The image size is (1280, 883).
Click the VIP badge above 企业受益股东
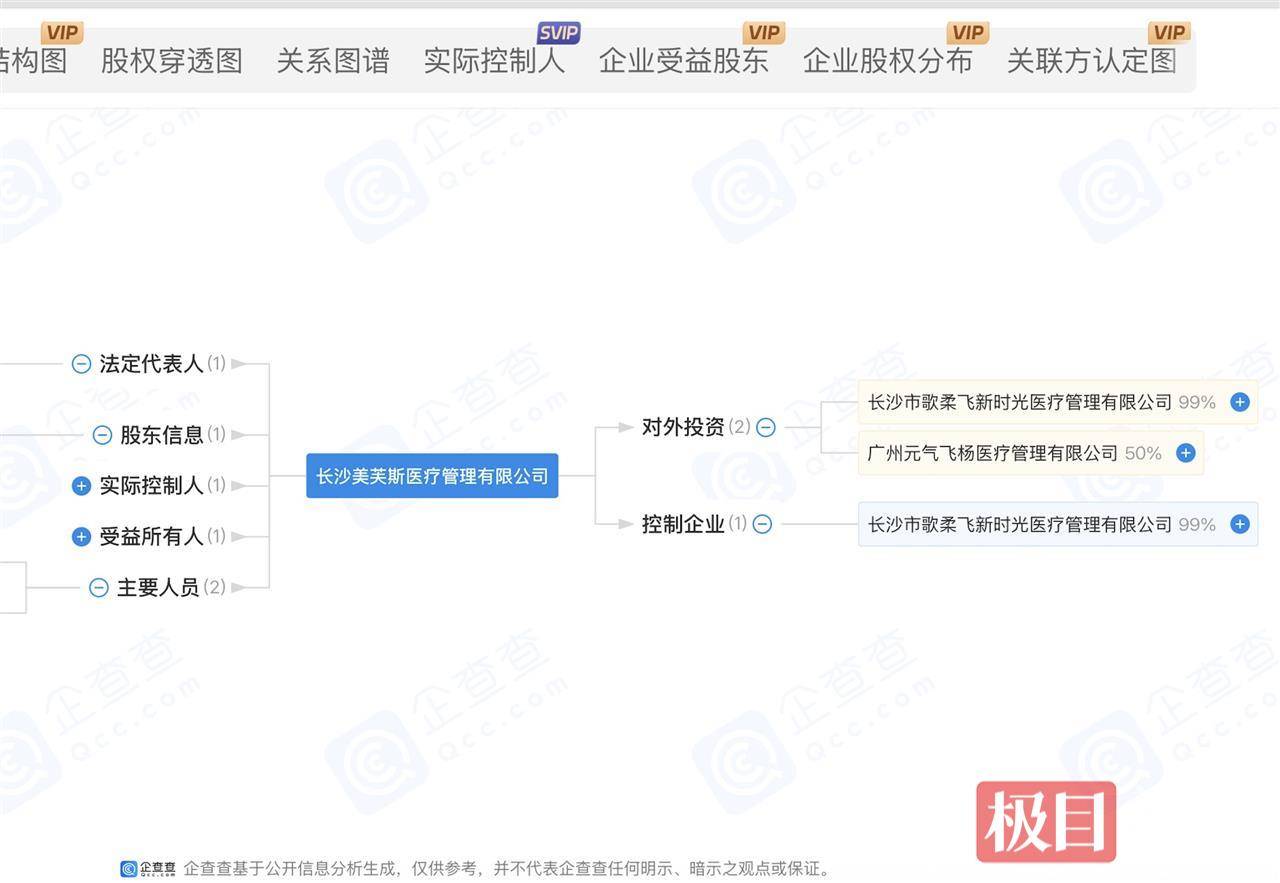point(762,31)
